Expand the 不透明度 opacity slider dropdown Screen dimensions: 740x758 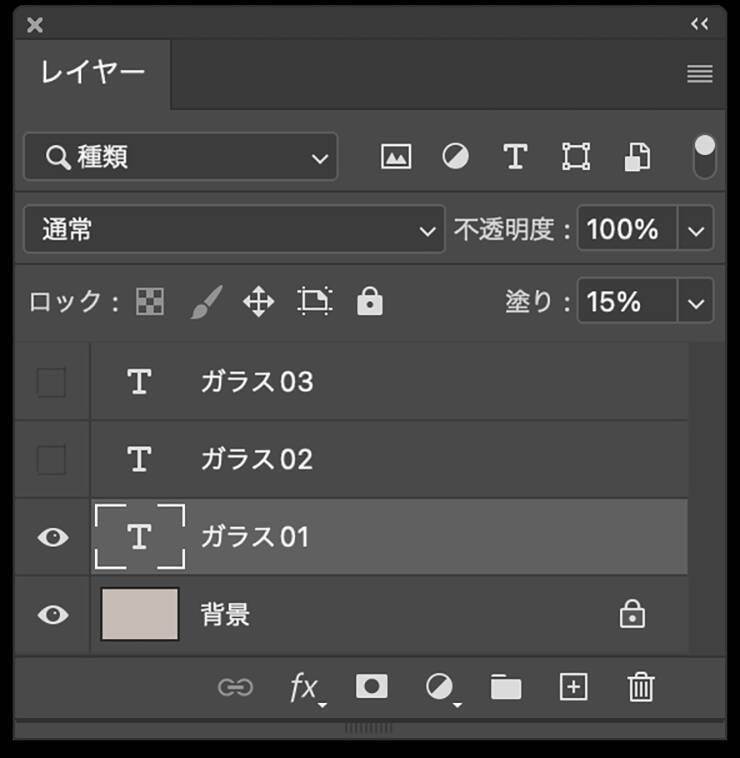[696, 230]
